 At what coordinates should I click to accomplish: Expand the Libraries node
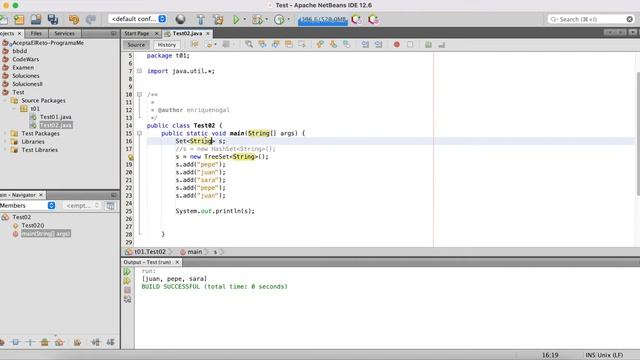pyautogui.click(x=5, y=142)
